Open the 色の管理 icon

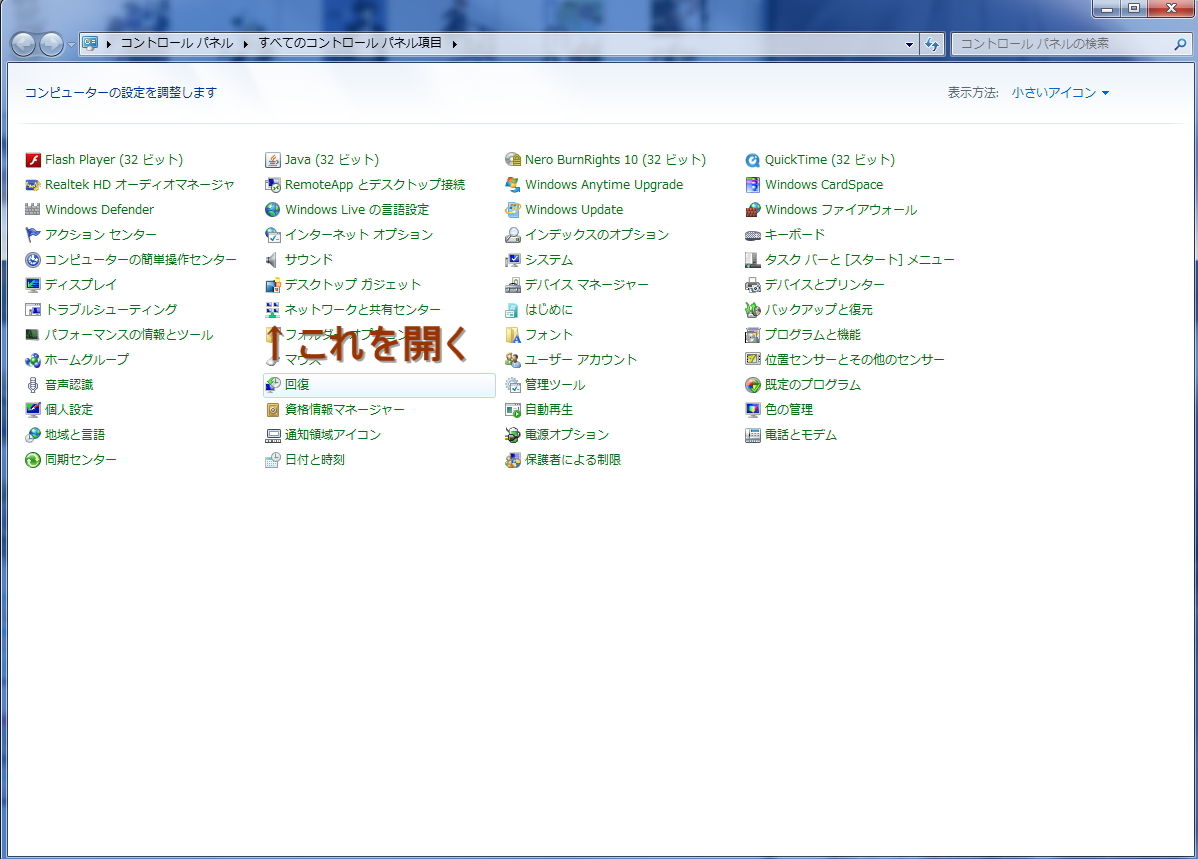click(x=753, y=410)
